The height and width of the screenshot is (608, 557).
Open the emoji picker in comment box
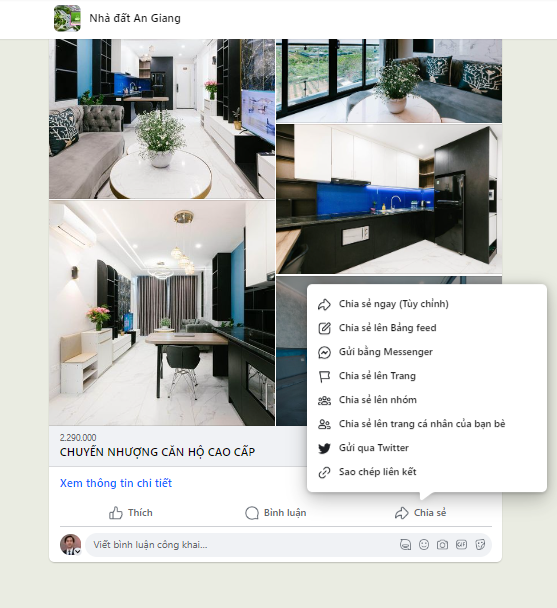point(424,545)
